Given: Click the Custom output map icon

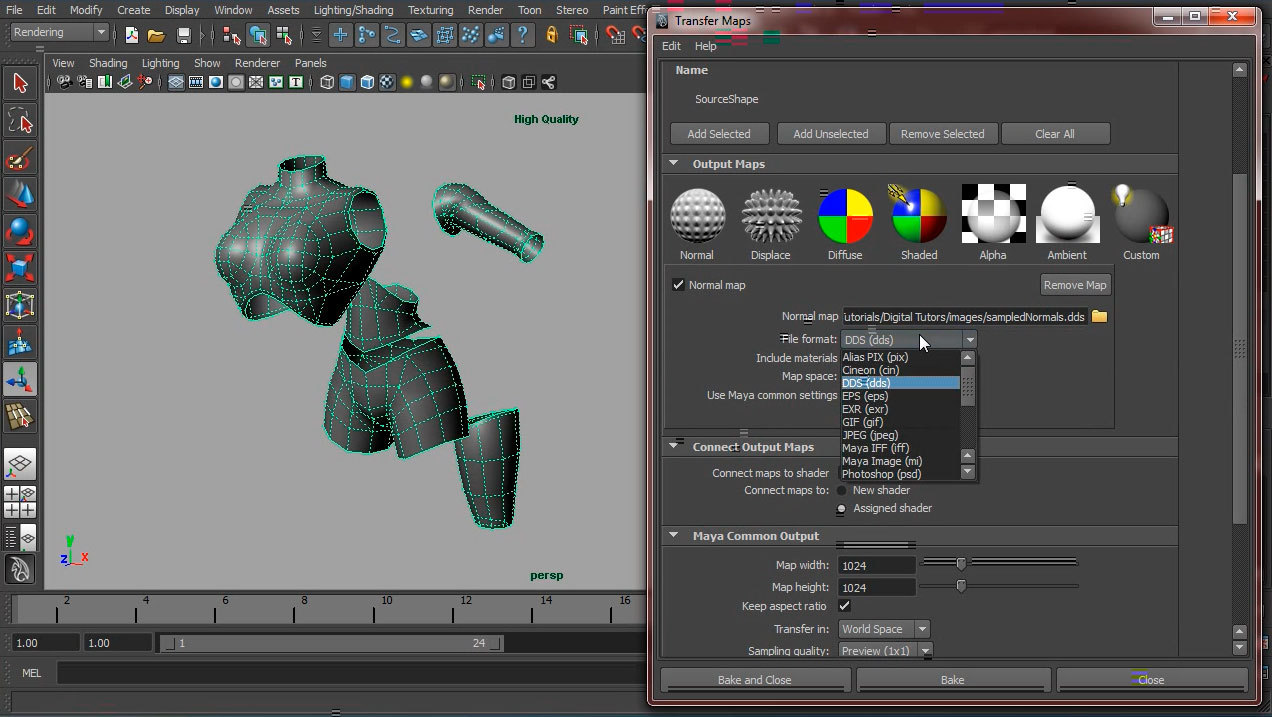Looking at the screenshot, I should [1141, 216].
